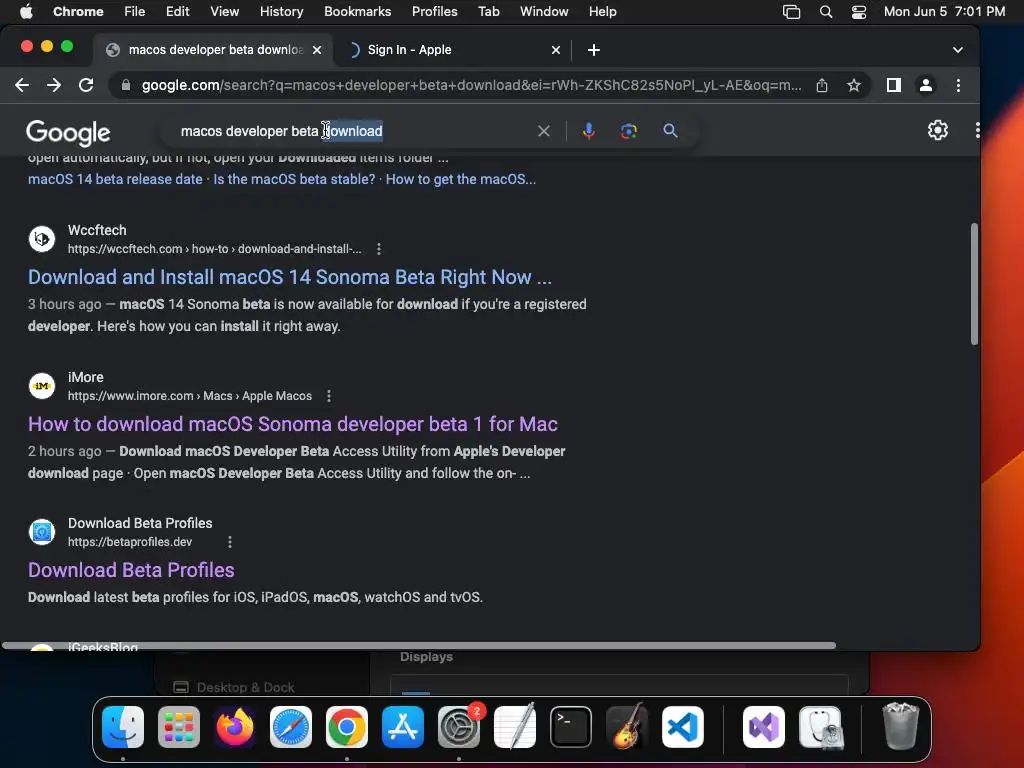Launch Firefox from the Dock
The height and width of the screenshot is (768, 1024).
(235, 727)
